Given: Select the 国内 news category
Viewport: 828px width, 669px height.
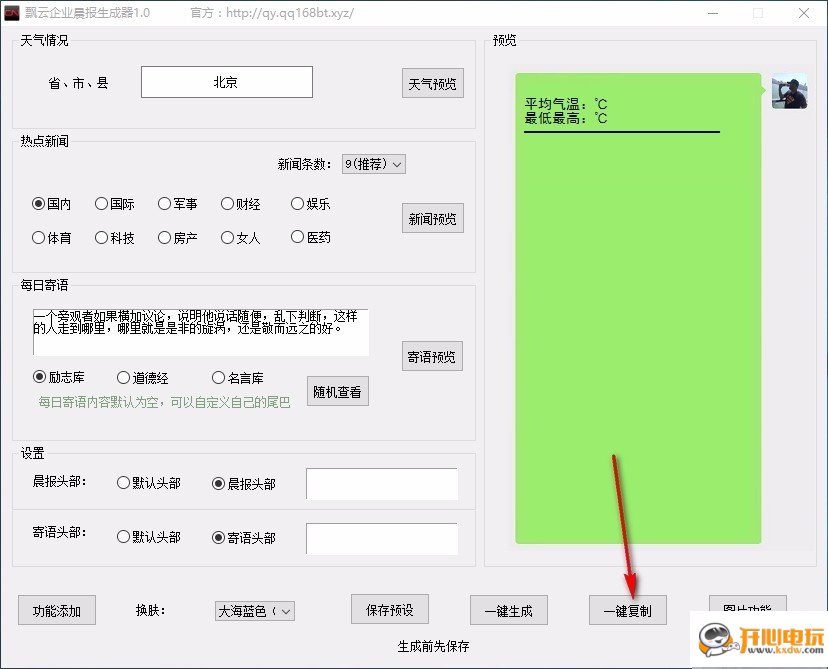Looking at the screenshot, I should pos(51,204).
